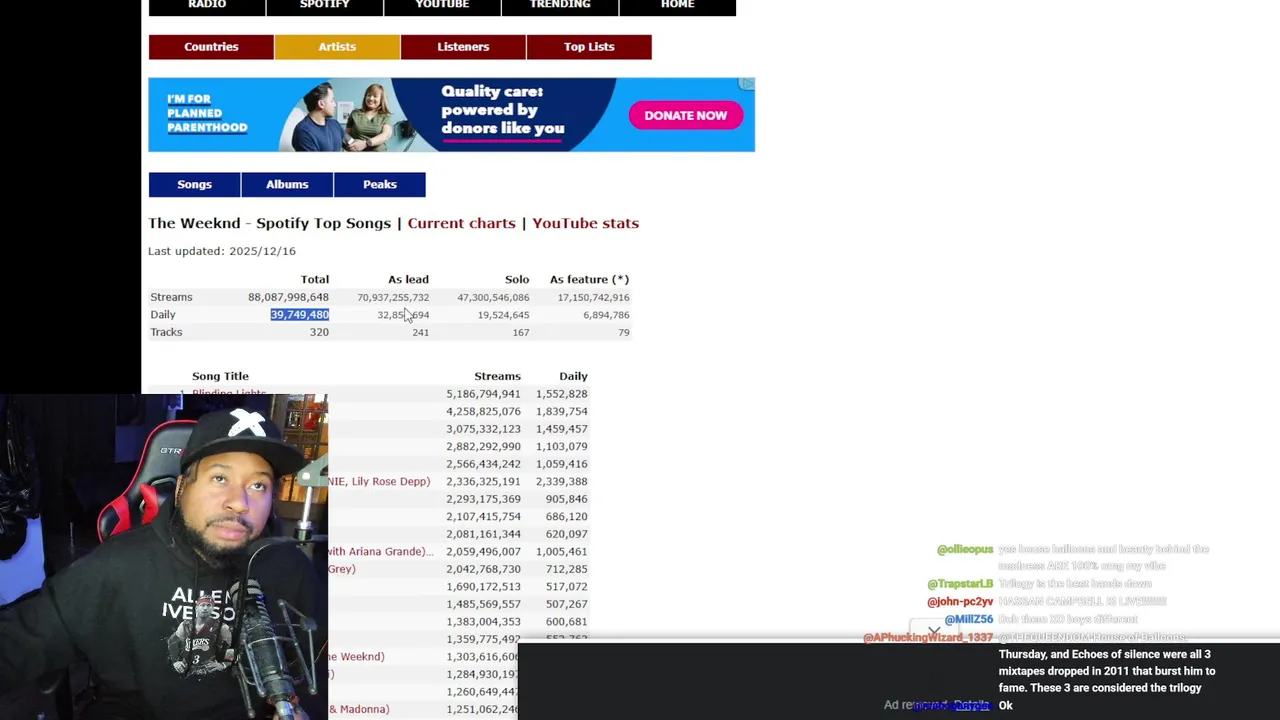Click the 'Streams' column header of the song table
Image resolution: width=1280 pixels, height=720 pixels.
497,376
